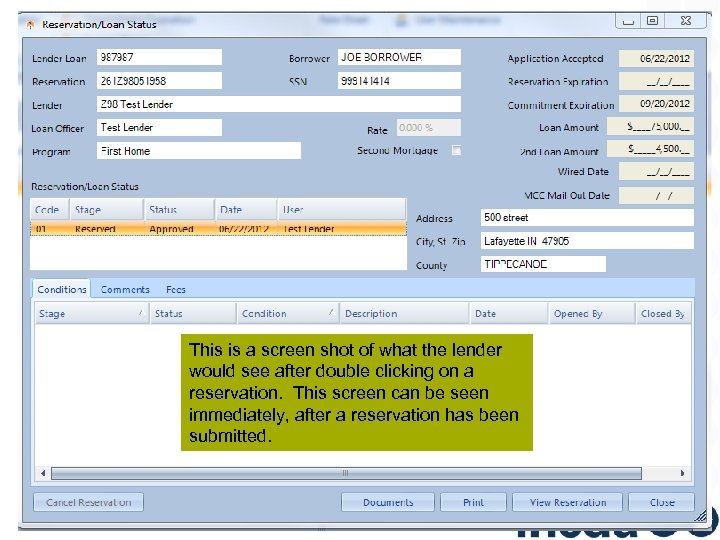Viewport: 720px width, 540px height.
Task: Click the horizontal scrollbar left arrow
Action: [43, 473]
